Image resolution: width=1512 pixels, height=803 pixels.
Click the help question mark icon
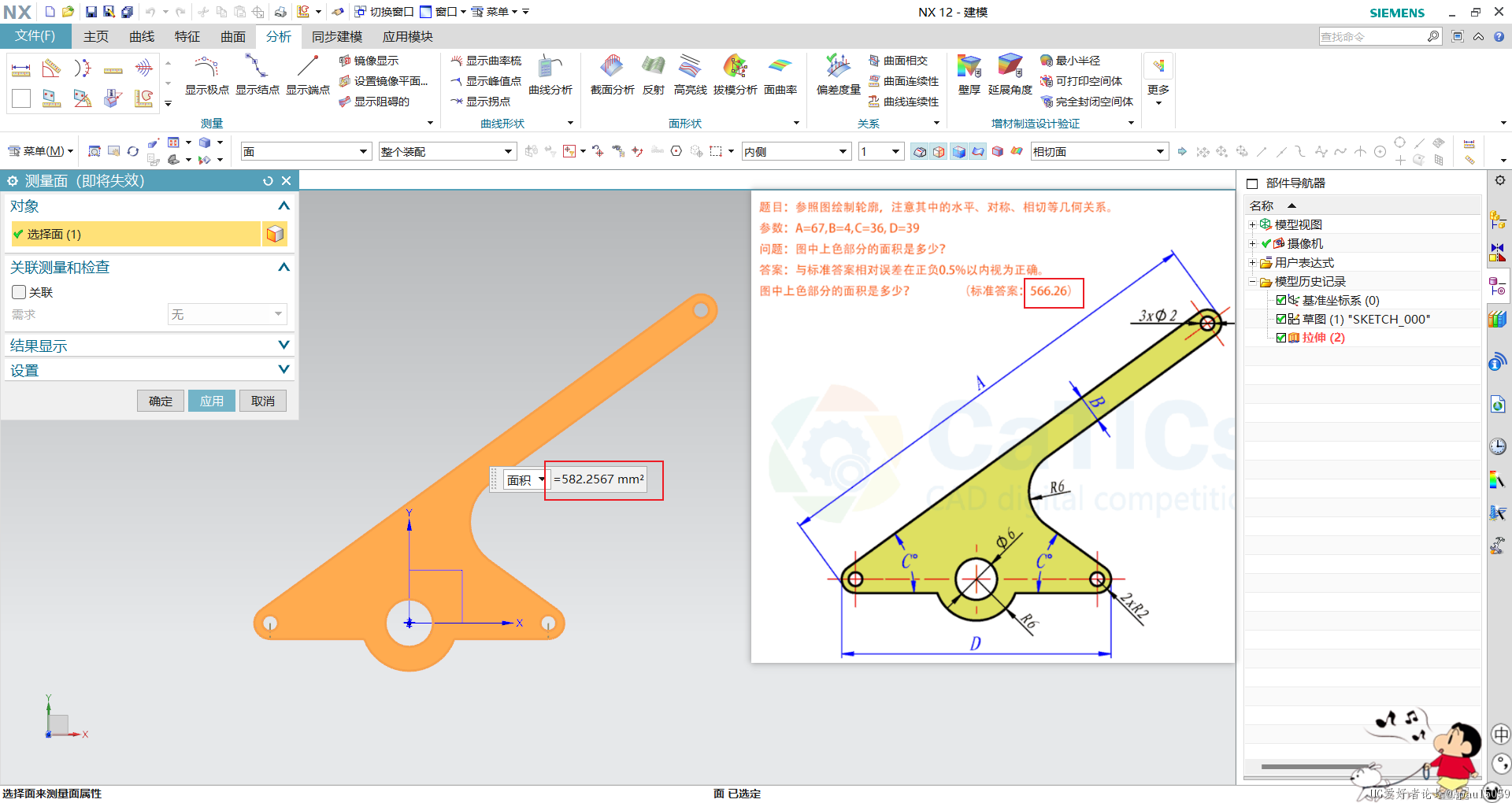tap(1499, 36)
